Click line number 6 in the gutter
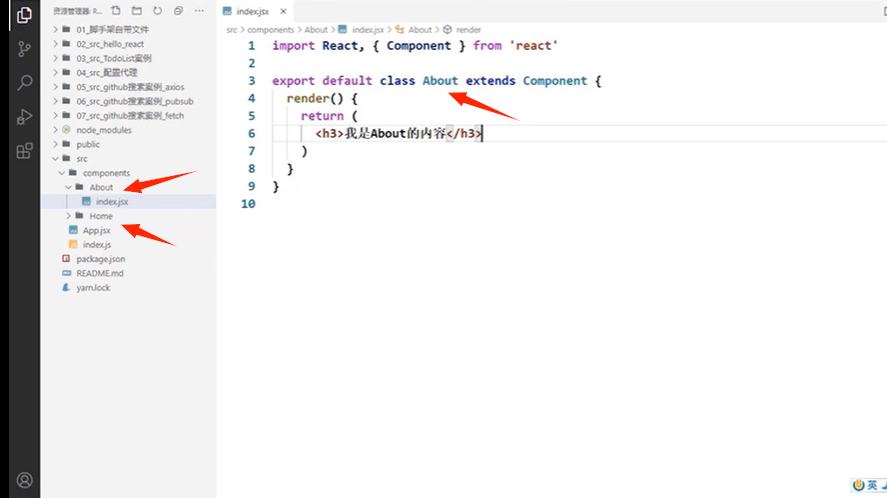 252,134
